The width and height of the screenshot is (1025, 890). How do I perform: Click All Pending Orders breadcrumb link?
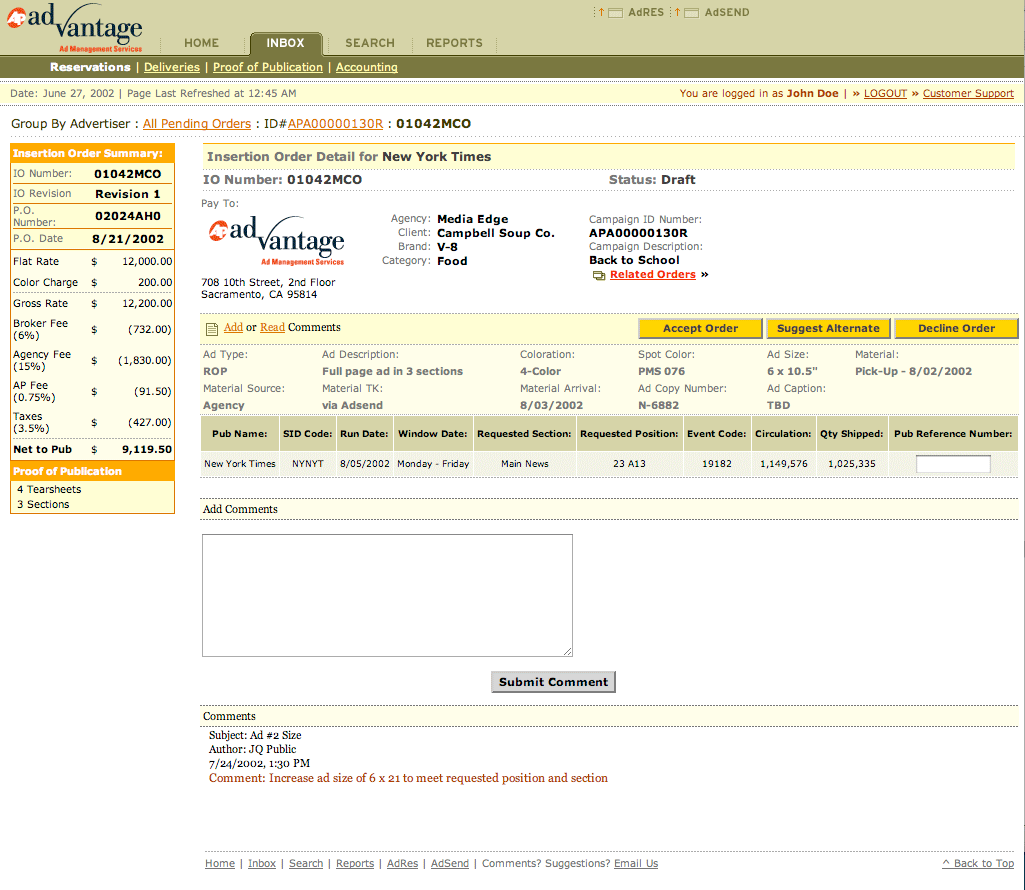[x=197, y=124]
